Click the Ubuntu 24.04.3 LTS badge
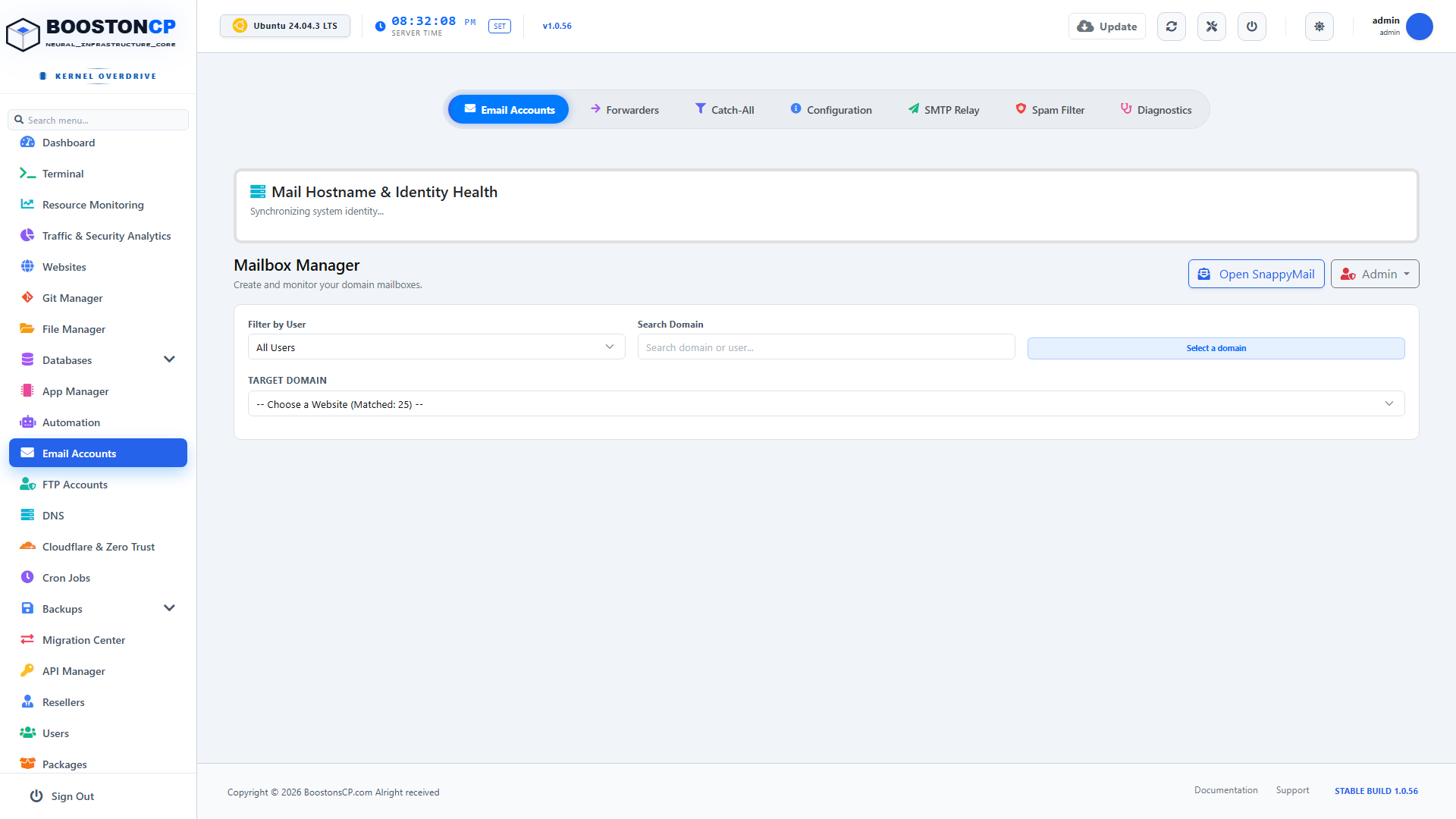This screenshot has width=1456, height=819. pyautogui.click(x=285, y=26)
